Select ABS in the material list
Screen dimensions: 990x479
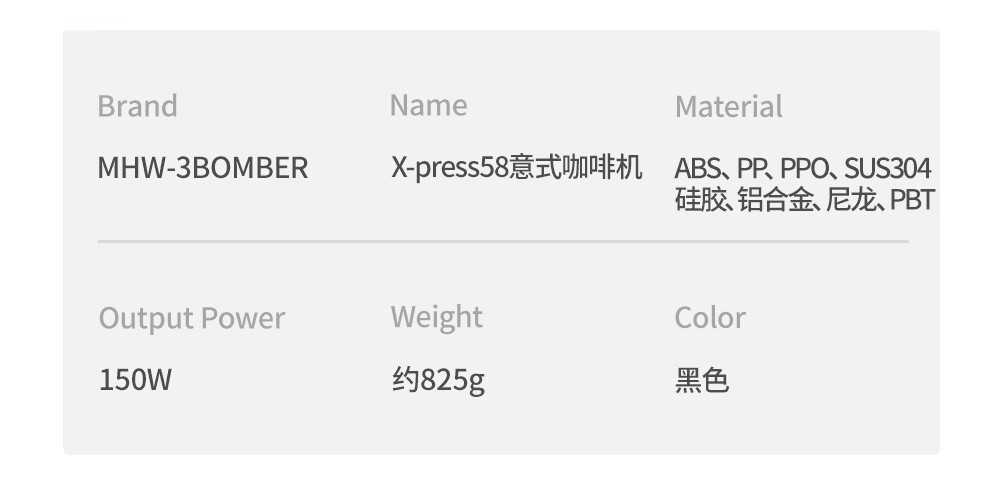(696, 168)
